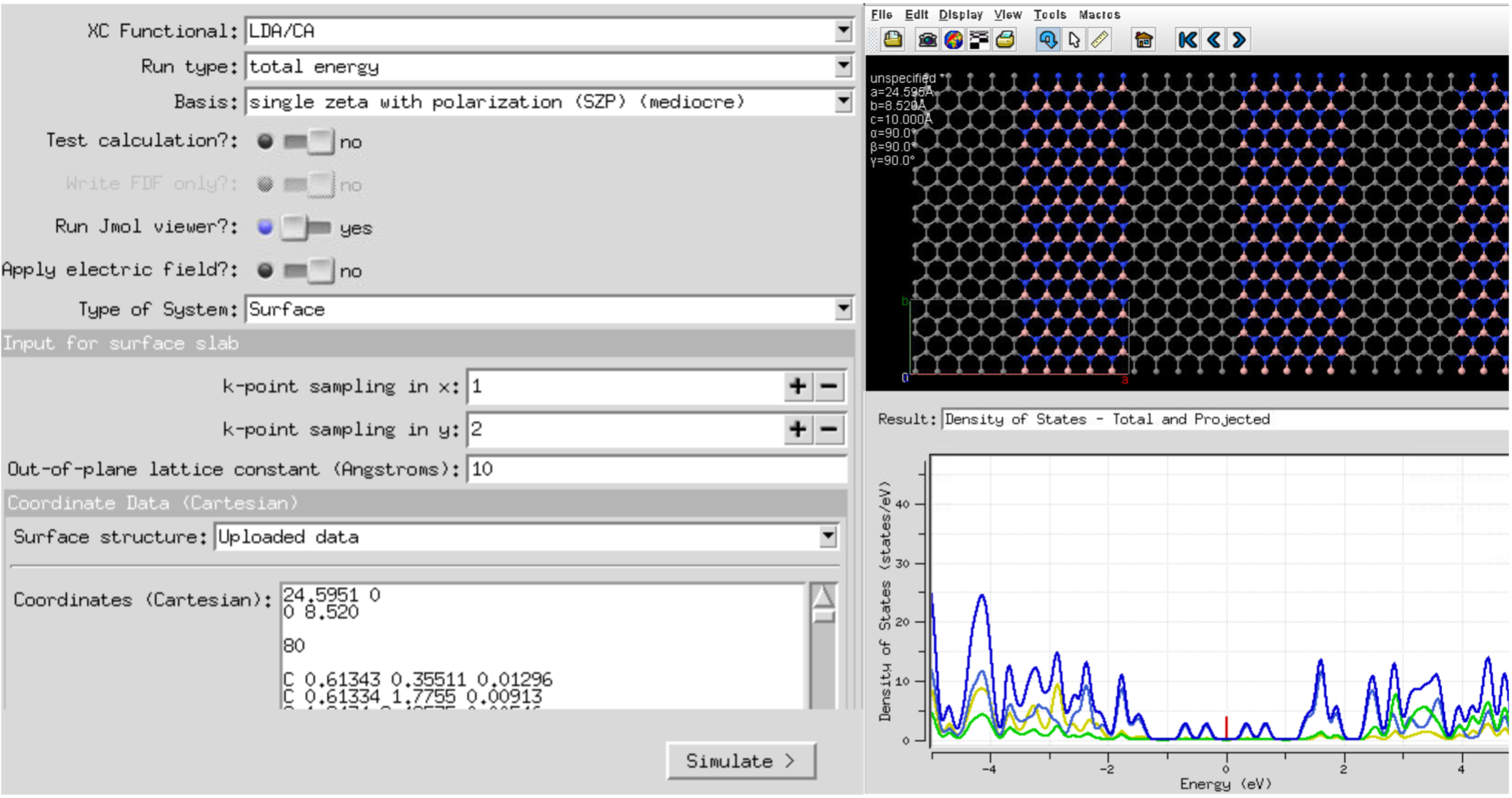
Task: Open the Surface structure dropdown
Action: coord(828,537)
